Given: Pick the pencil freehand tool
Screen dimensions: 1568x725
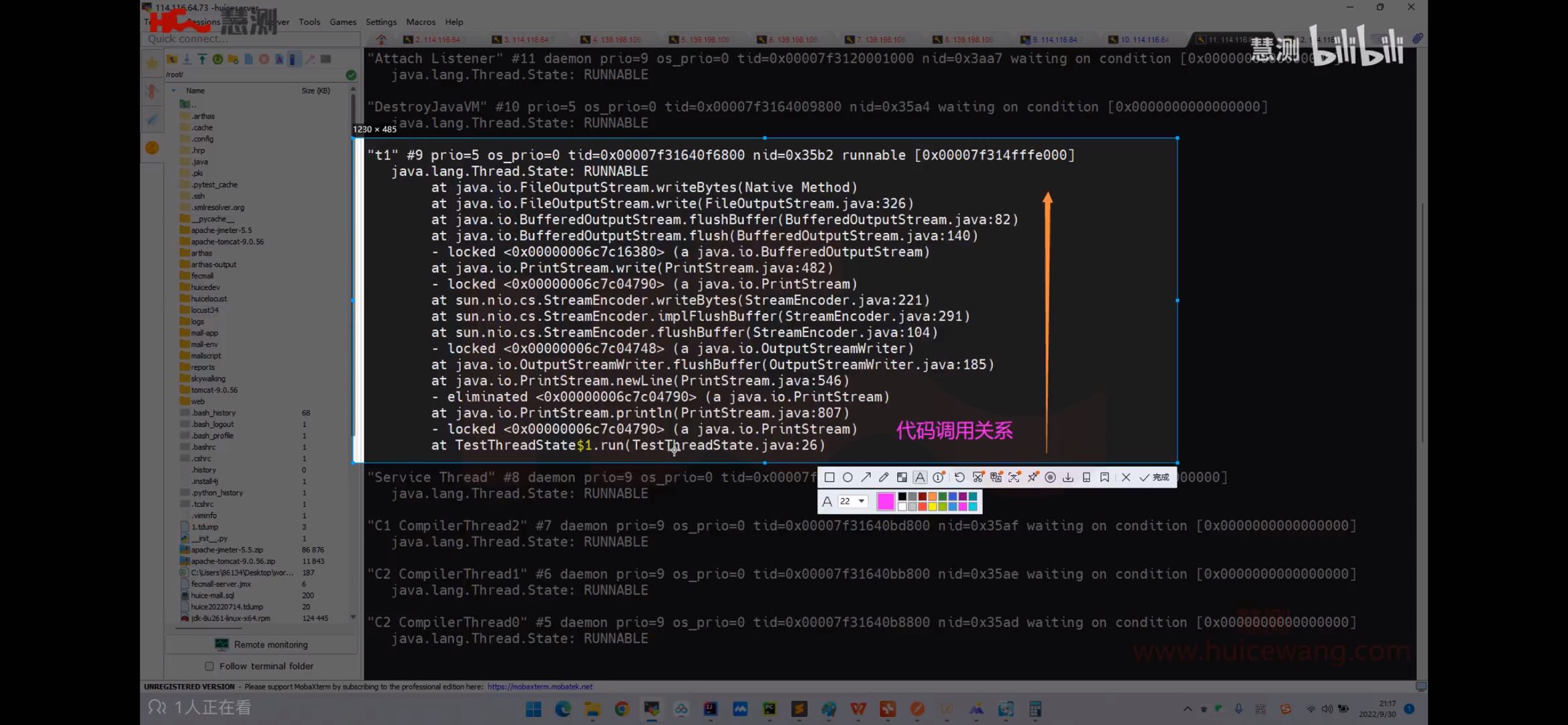Looking at the screenshot, I should (884, 477).
